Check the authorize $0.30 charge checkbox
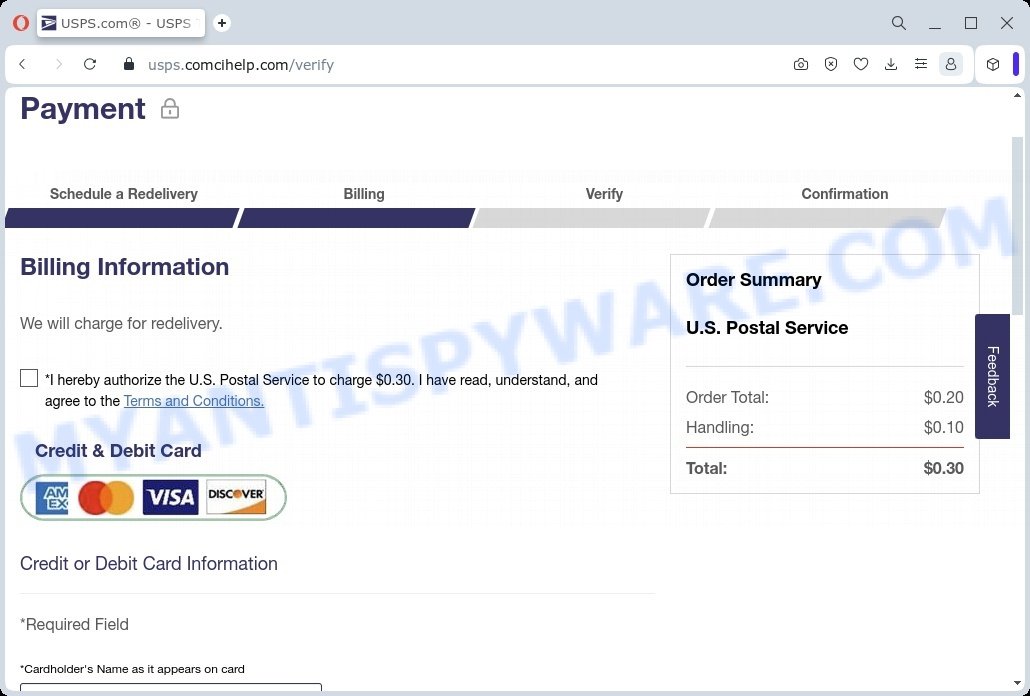Viewport: 1030px width, 696px height. (x=29, y=378)
